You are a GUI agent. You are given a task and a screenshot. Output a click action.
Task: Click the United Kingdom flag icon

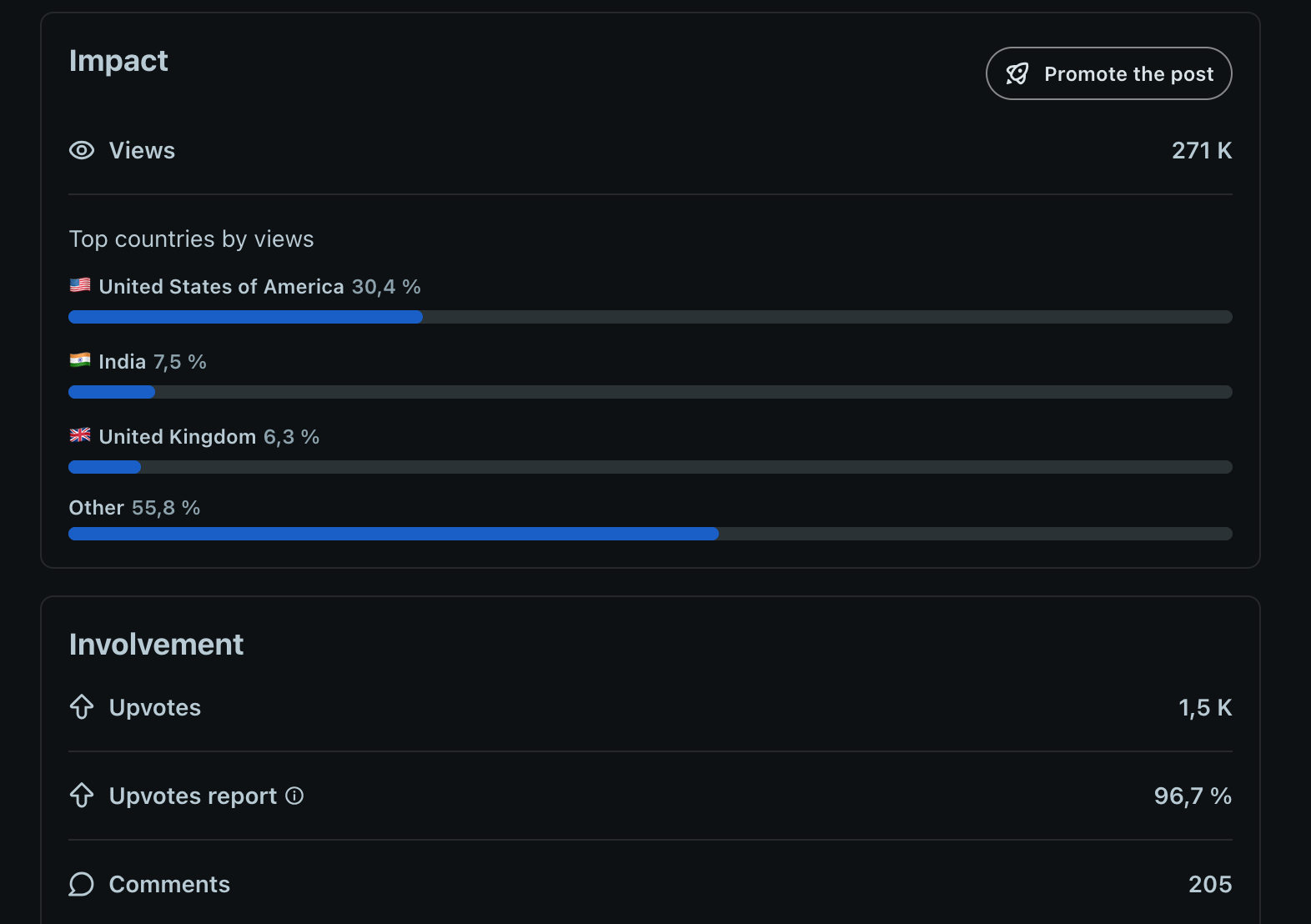[x=80, y=435]
